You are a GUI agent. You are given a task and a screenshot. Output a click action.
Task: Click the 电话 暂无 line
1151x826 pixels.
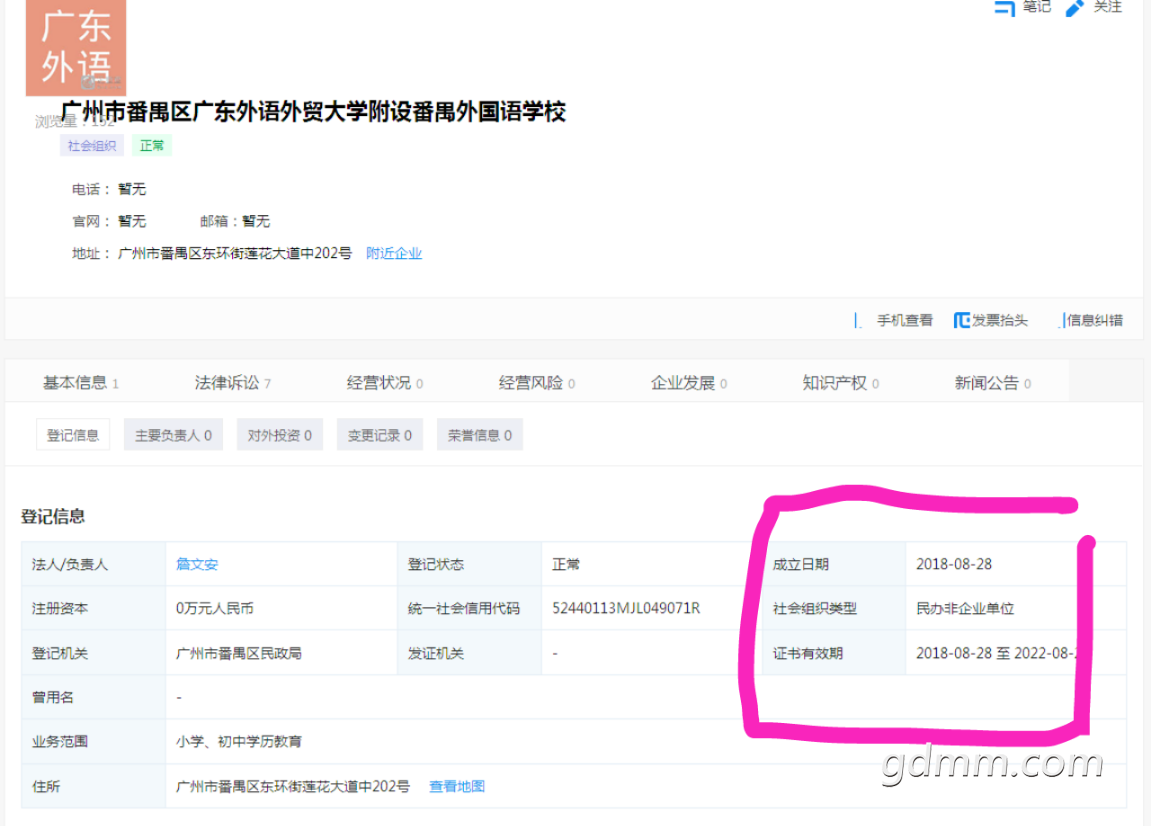click(x=109, y=189)
